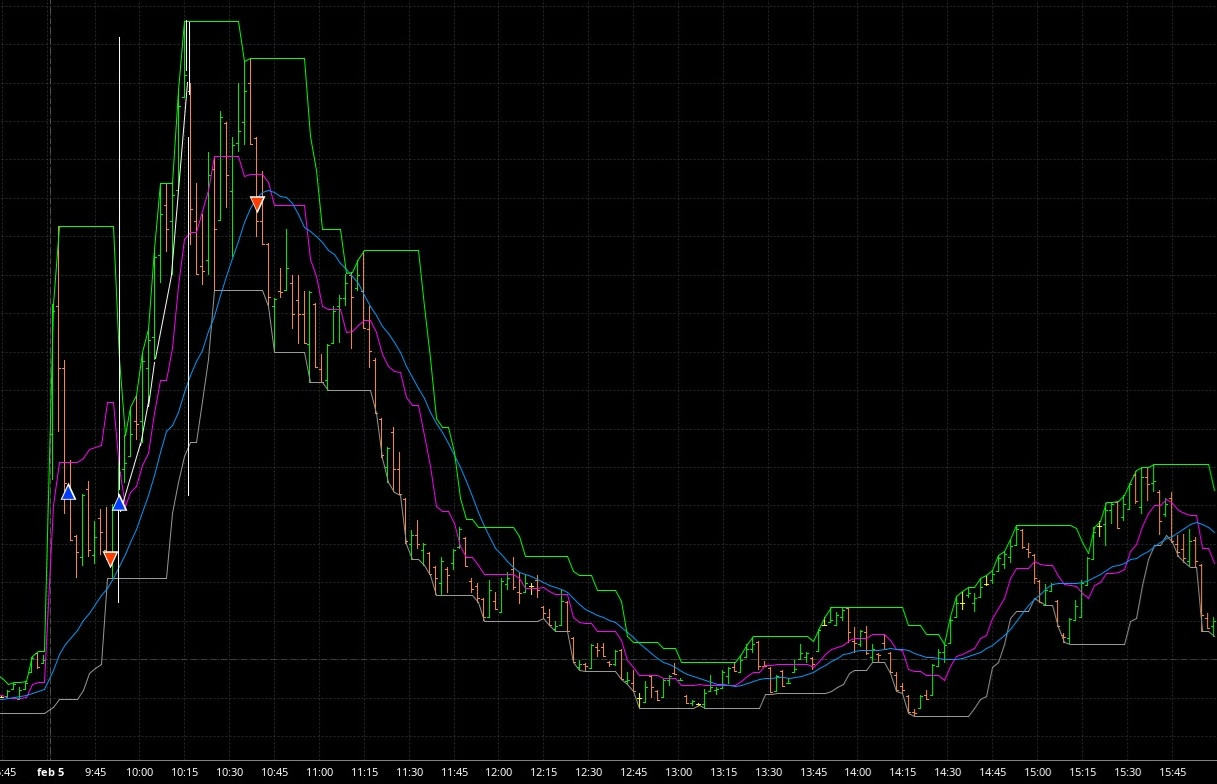The image size is (1217, 784).
Task: Select the 14:00 time axis label
Action: click(x=858, y=772)
